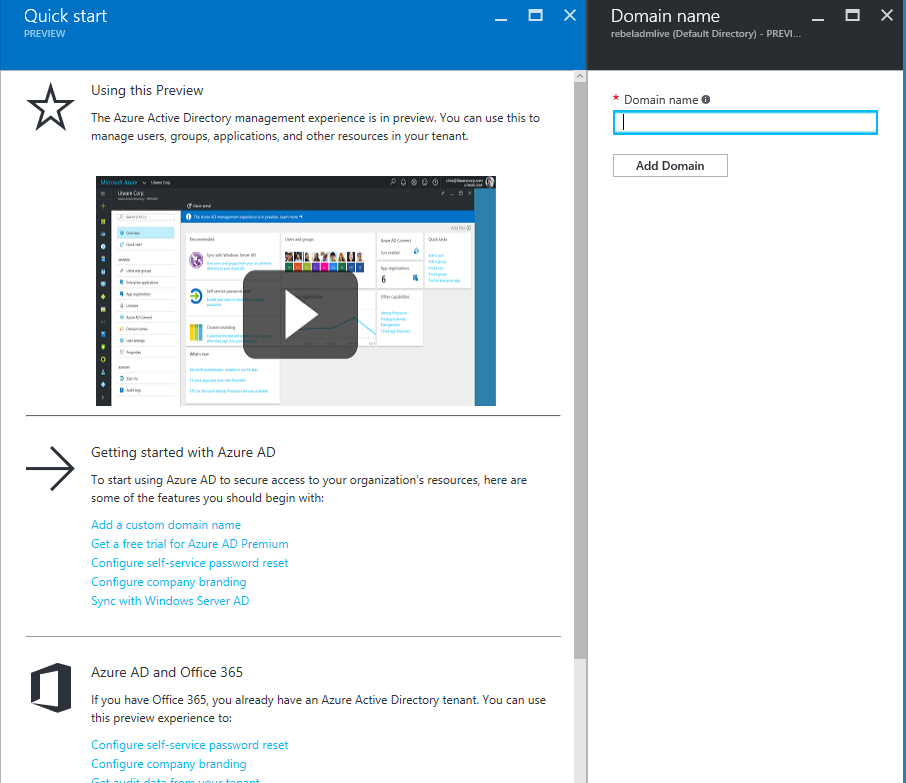Open Get a free trial for Azure AD Premium
The height and width of the screenshot is (783, 906).
(190, 544)
